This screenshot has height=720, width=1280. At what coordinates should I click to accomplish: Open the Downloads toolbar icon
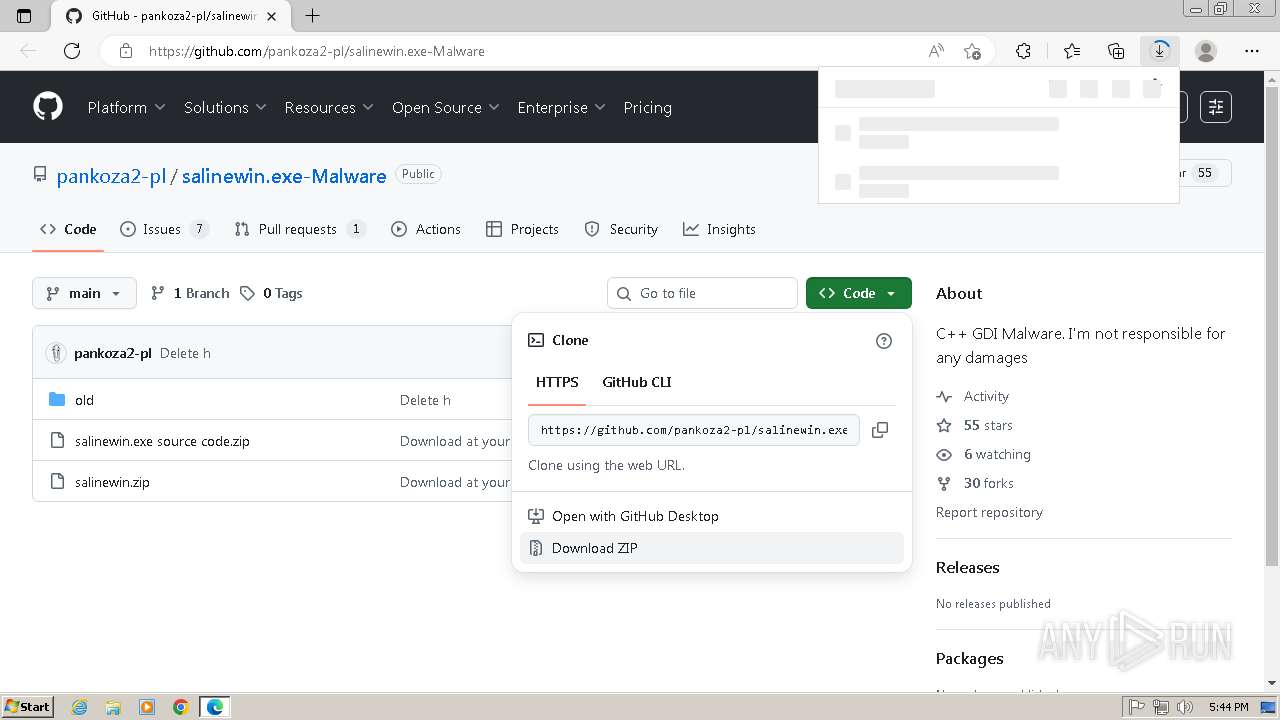(x=1160, y=51)
